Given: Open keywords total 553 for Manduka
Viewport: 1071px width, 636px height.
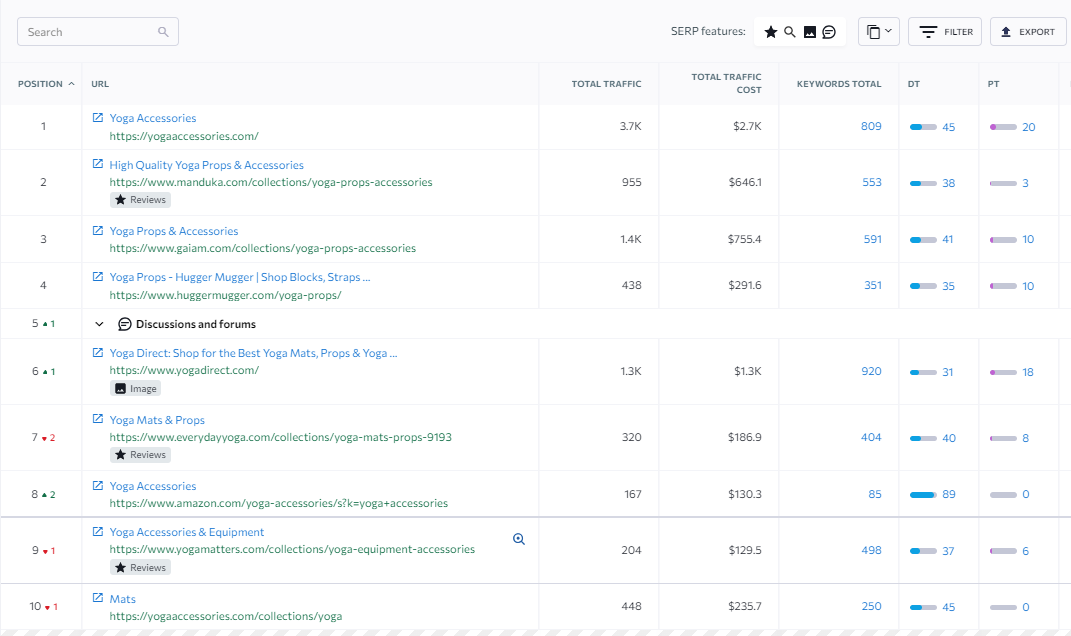Looking at the screenshot, I should click(872, 182).
